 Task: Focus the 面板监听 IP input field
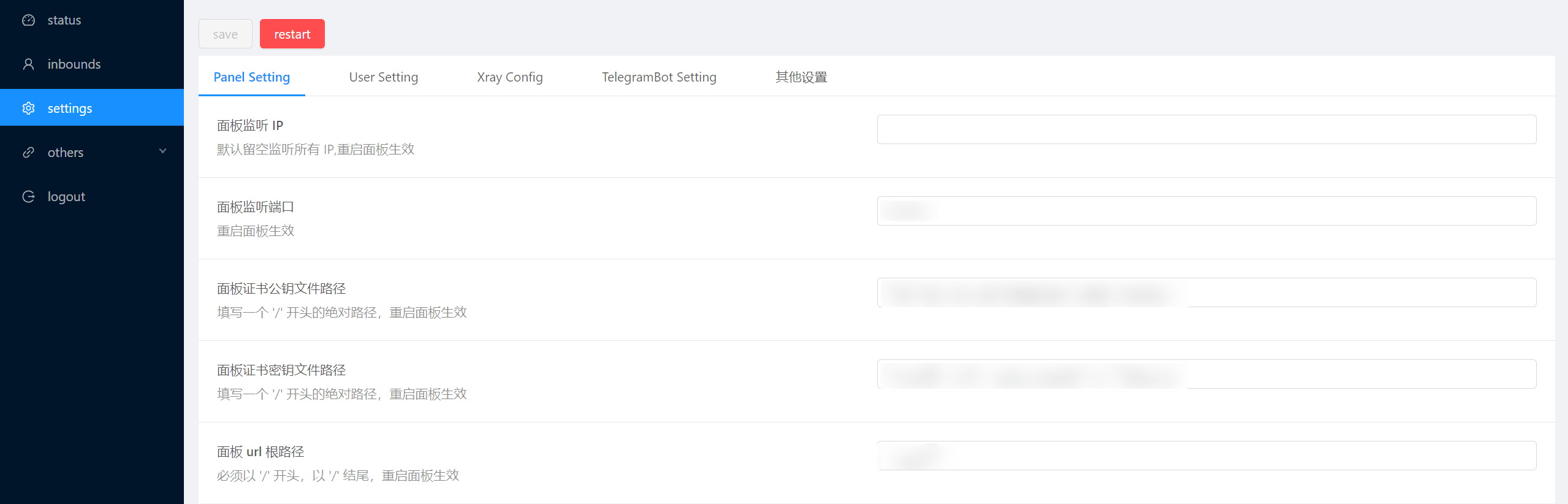pos(1206,129)
